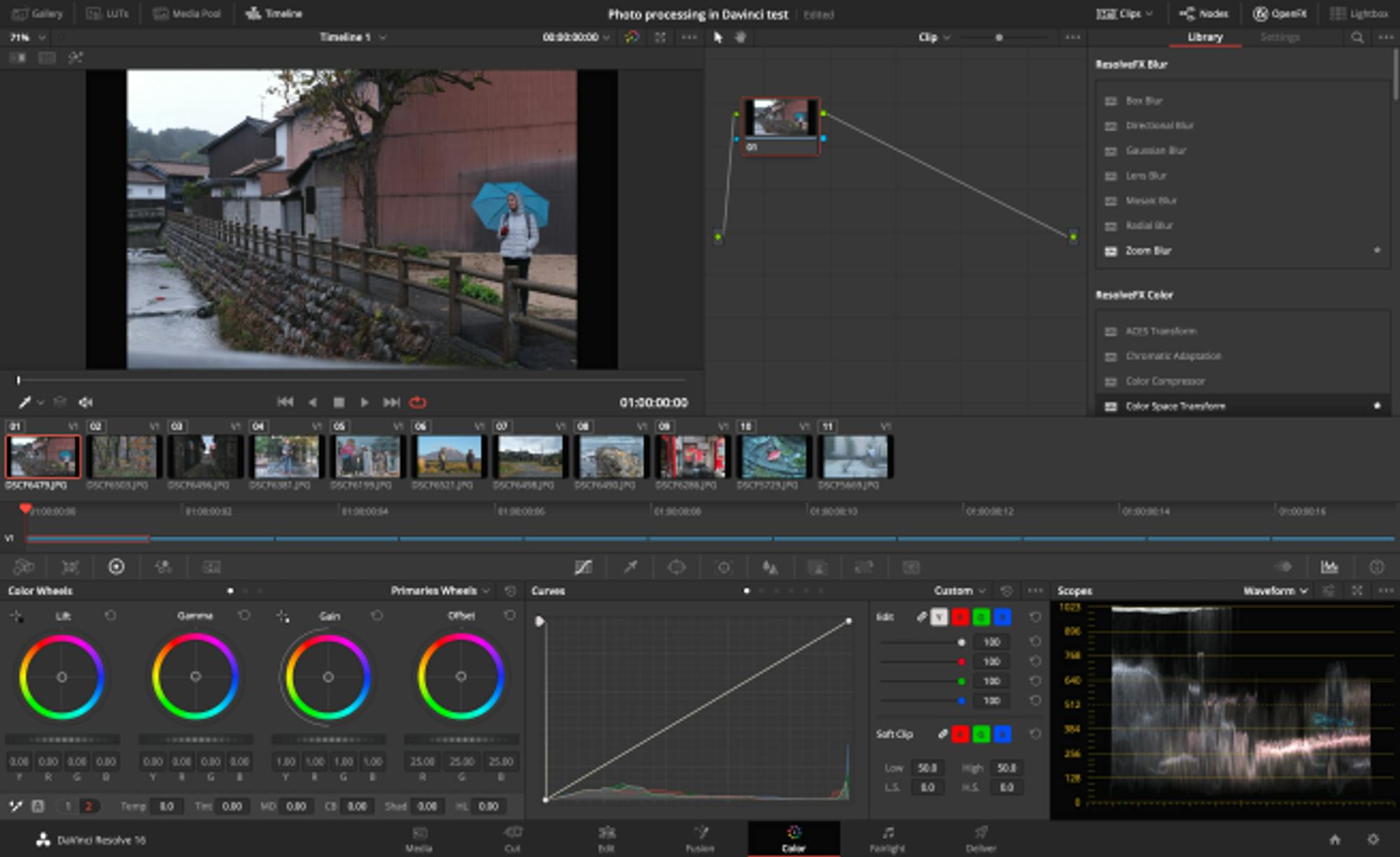Viewport: 1400px width, 857px height.
Task: Enable the Soft Clip blue channel
Action: pyautogui.click(x=1002, y=734)
